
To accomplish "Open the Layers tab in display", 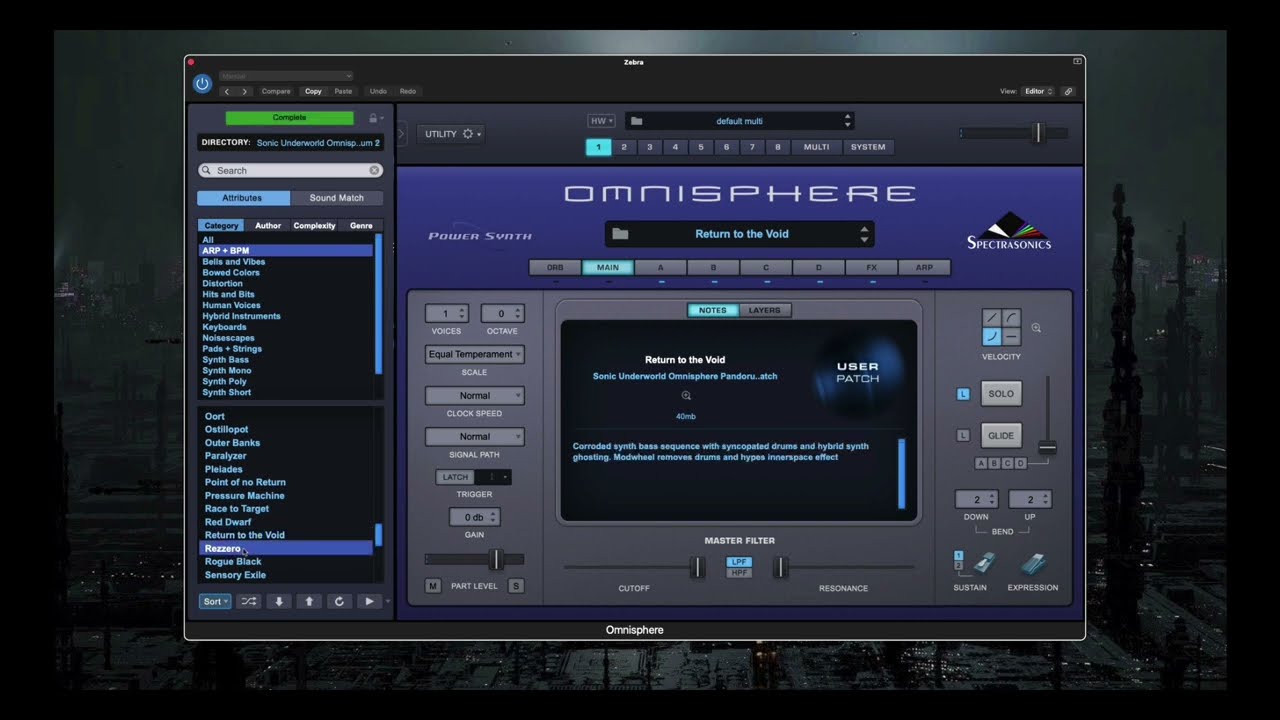I will click(x=765, y=310).
